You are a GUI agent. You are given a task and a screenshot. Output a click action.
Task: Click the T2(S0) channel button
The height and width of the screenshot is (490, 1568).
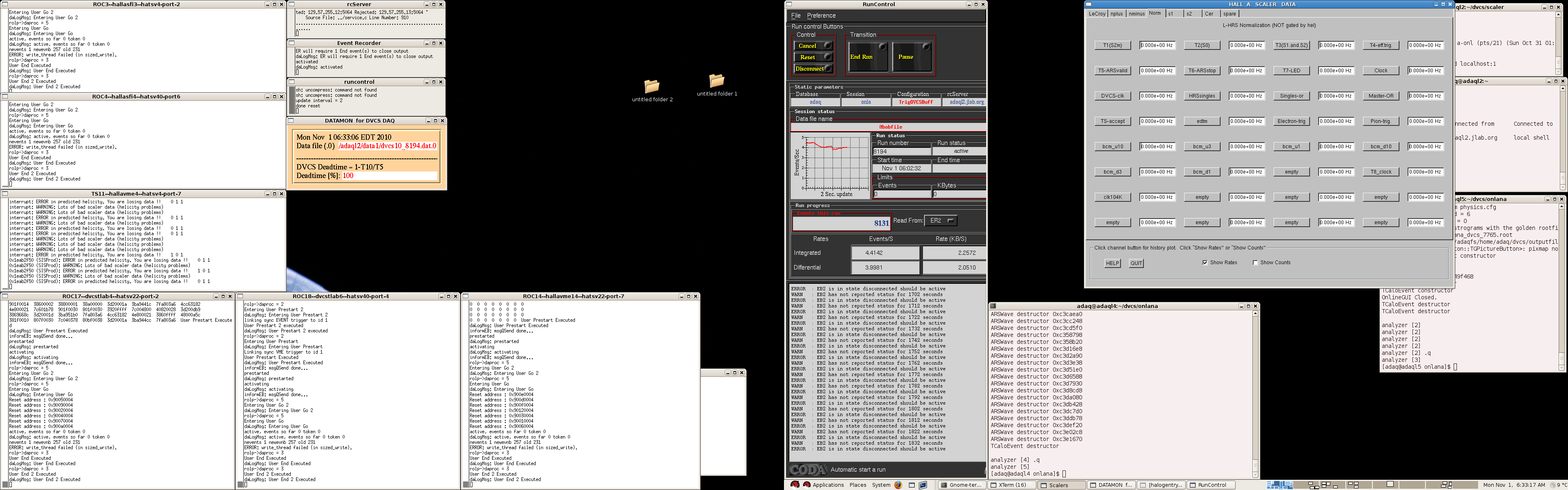[x=1202, y=45]
